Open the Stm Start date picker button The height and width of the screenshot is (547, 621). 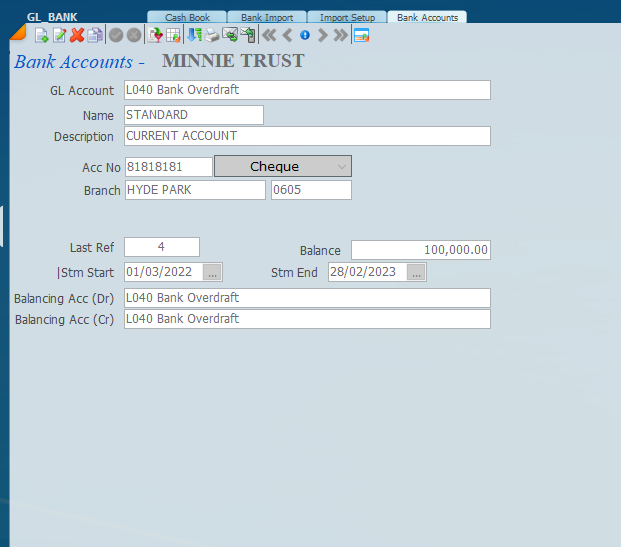pos(212,272)
